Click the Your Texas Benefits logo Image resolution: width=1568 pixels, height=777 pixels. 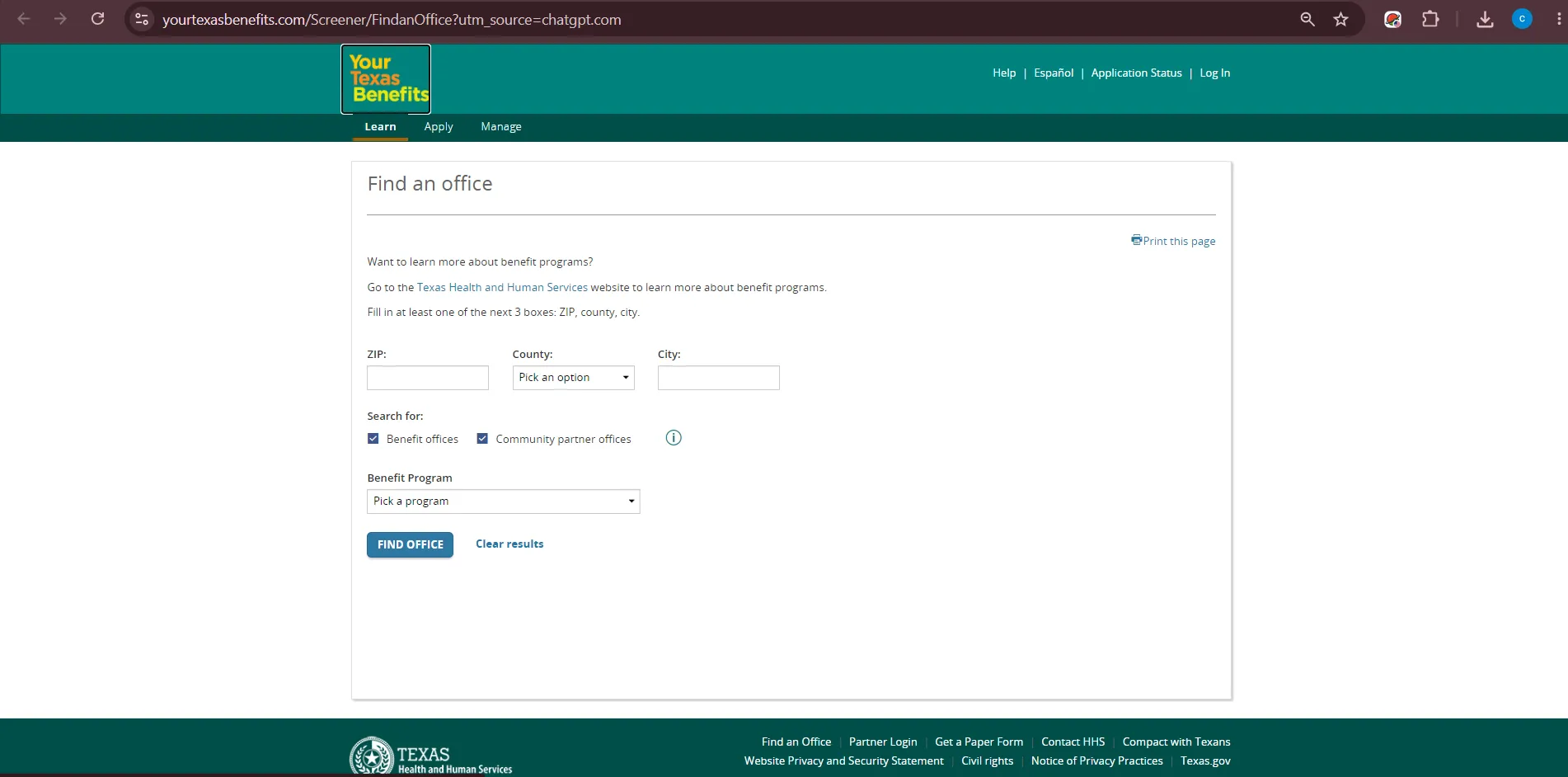click(x=386, y=79)
